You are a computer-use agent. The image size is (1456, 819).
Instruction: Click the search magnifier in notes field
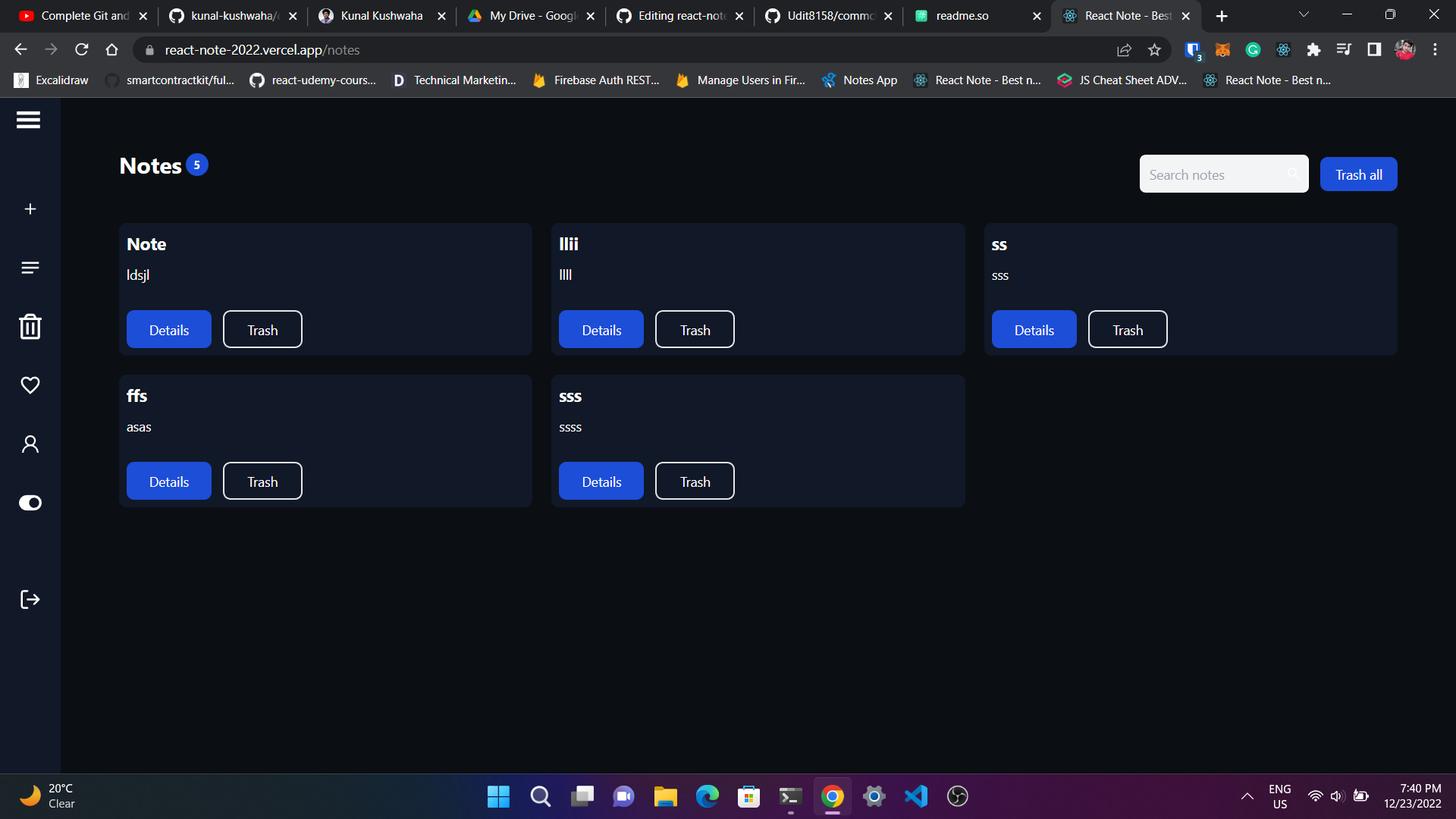click(x=1293, y=174)
